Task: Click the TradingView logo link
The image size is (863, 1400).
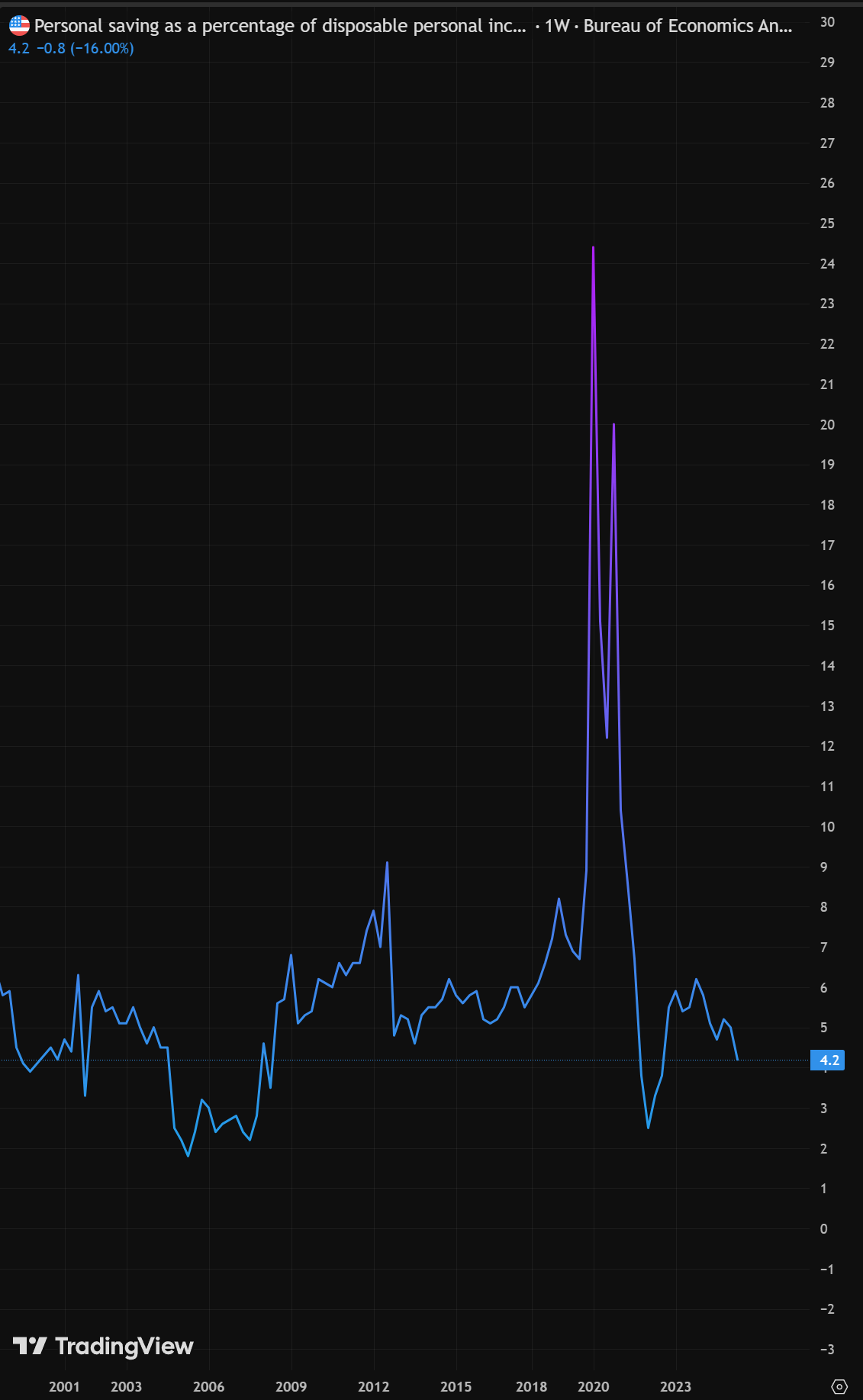Action: 104,1346
